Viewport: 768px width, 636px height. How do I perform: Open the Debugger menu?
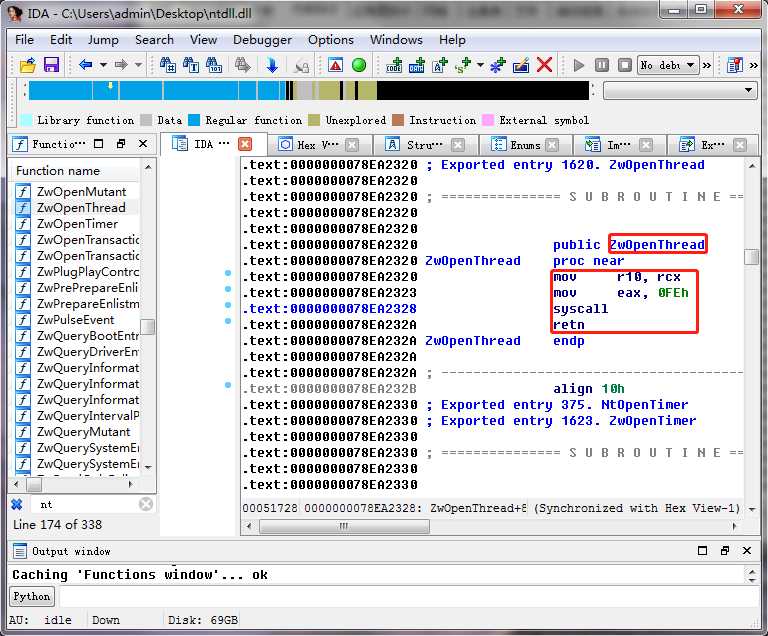[262, 40]
